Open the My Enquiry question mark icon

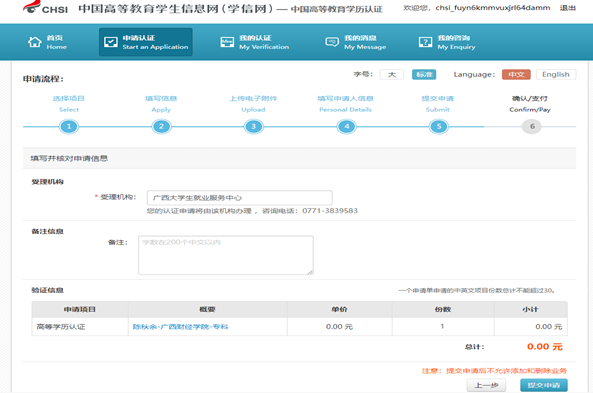click(425, 42)
